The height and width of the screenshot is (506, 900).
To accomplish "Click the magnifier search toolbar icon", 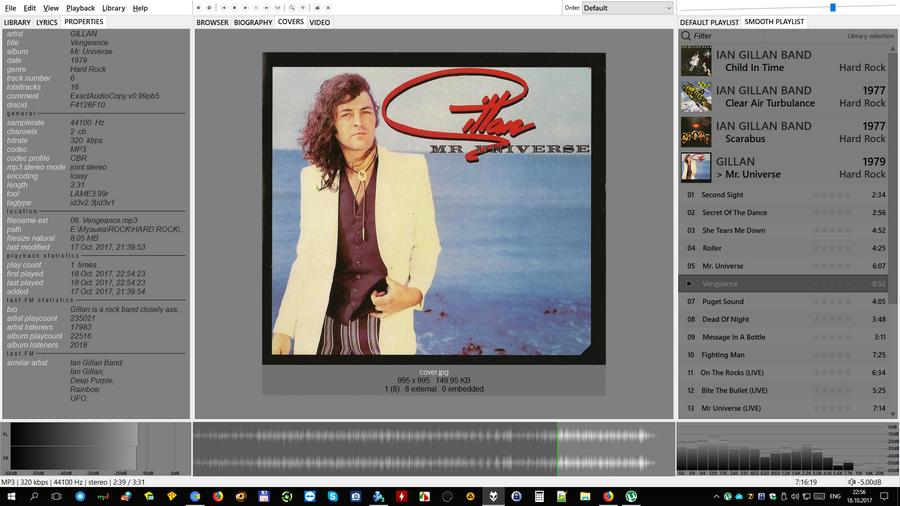I will (x=292, y=8).
